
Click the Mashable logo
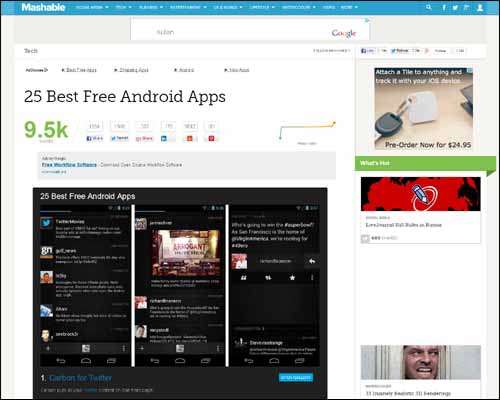(43, 7)
